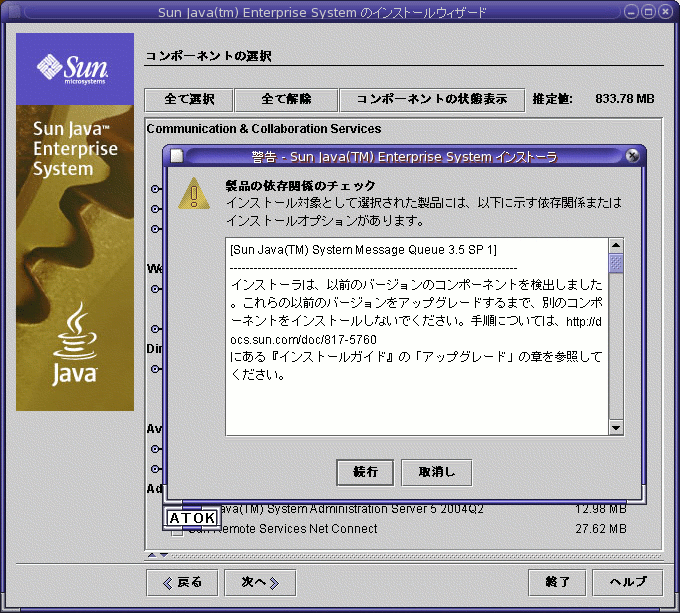The width and height of the screenshot is (680, 613).
Task: Click the 12.98 MB size value
Action: click(601, 509)
